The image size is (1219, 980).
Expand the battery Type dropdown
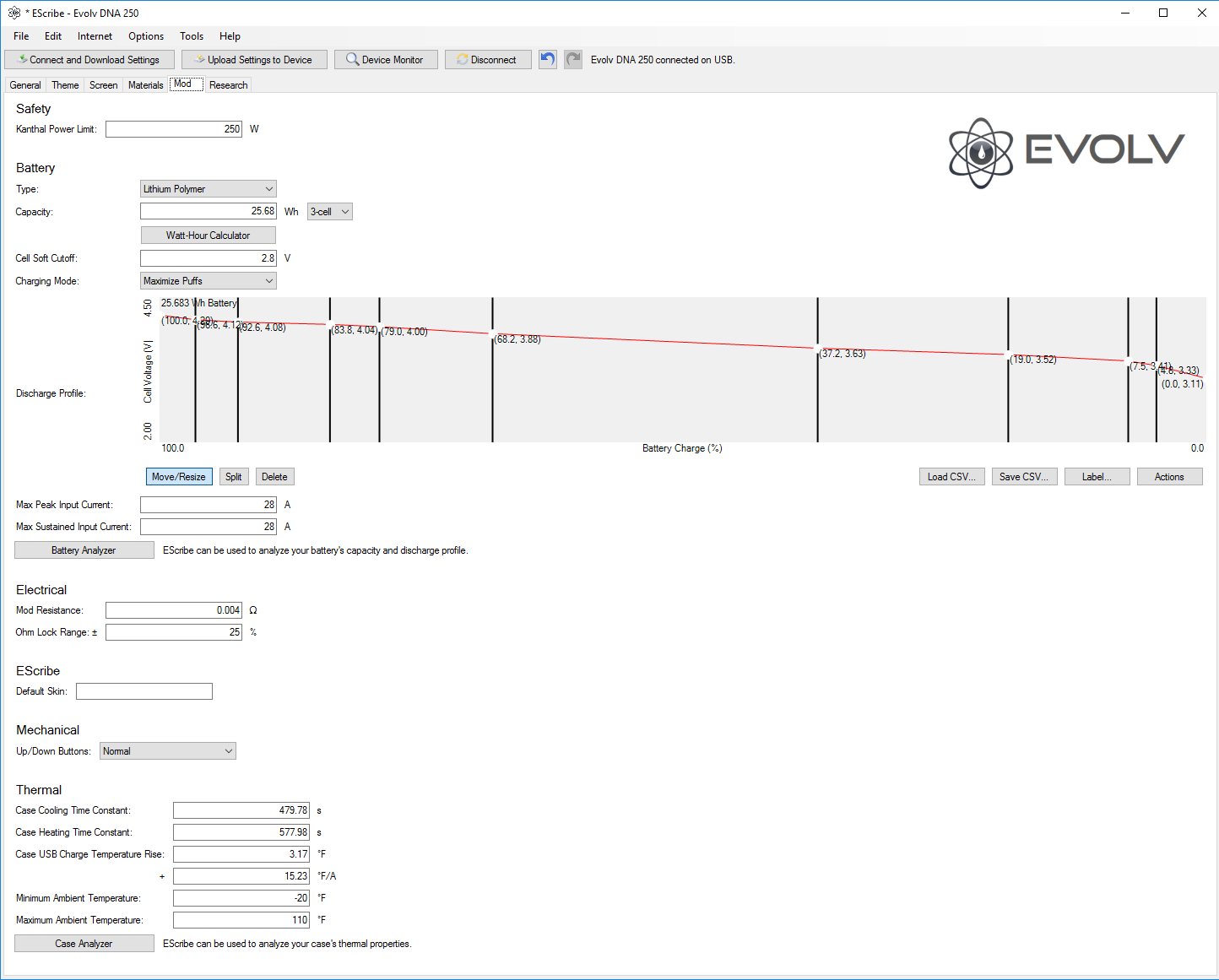point(208,189)
